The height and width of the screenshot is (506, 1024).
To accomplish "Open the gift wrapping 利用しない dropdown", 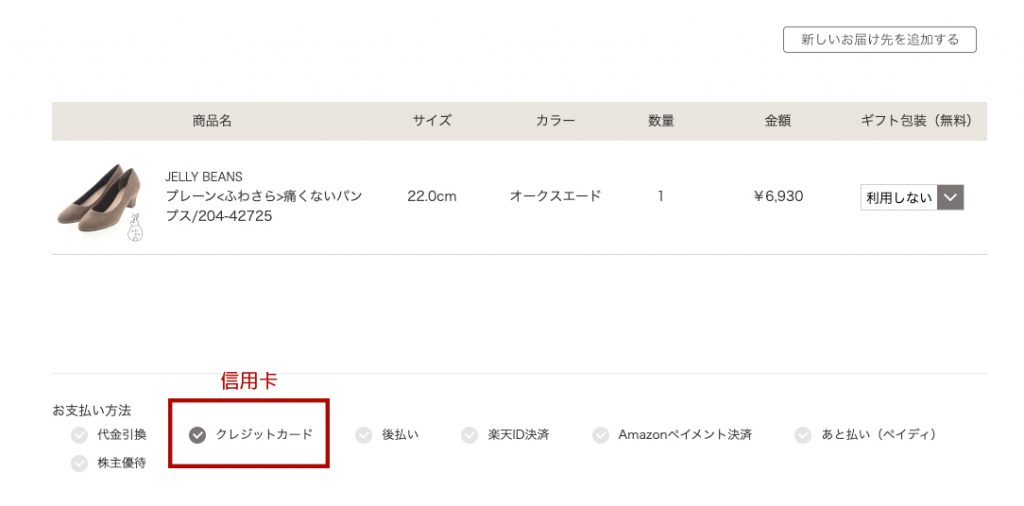I will 912,197.
